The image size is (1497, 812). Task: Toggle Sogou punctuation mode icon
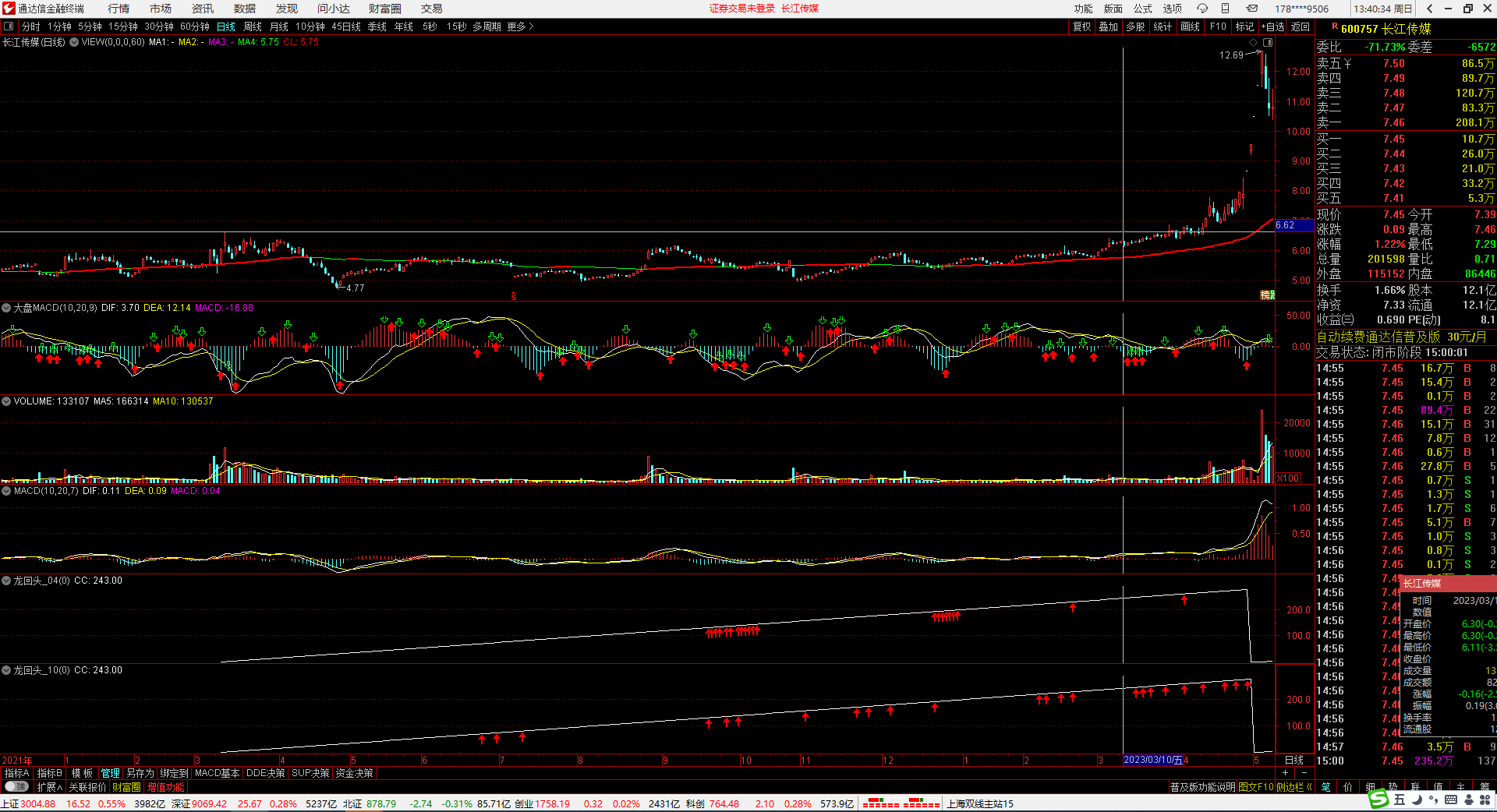pos(1434,800)
